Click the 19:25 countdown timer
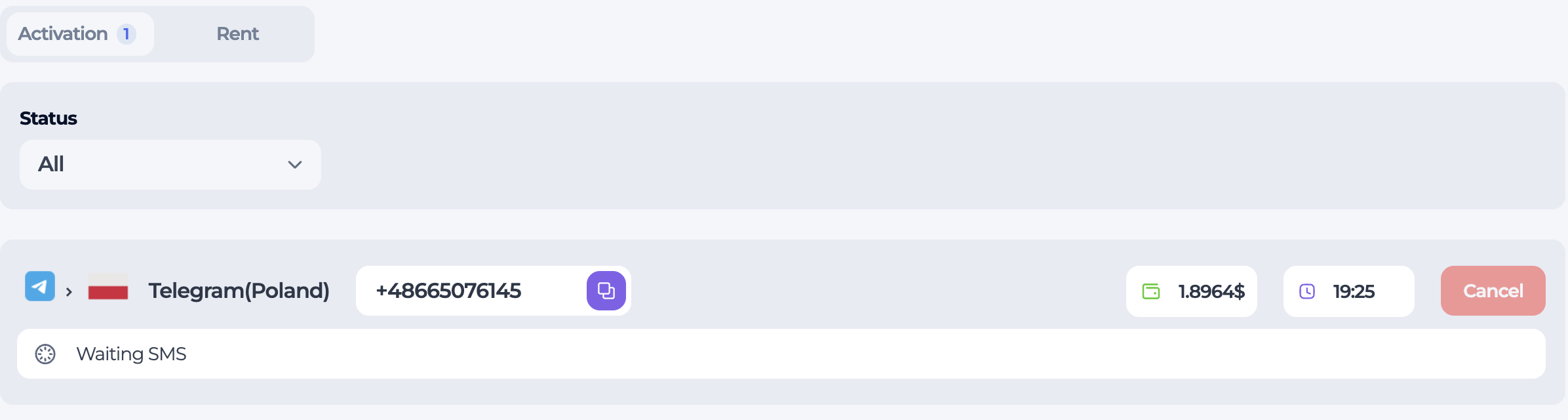The width and height of the screenshot is (1568, 420). click(1354, 291)
